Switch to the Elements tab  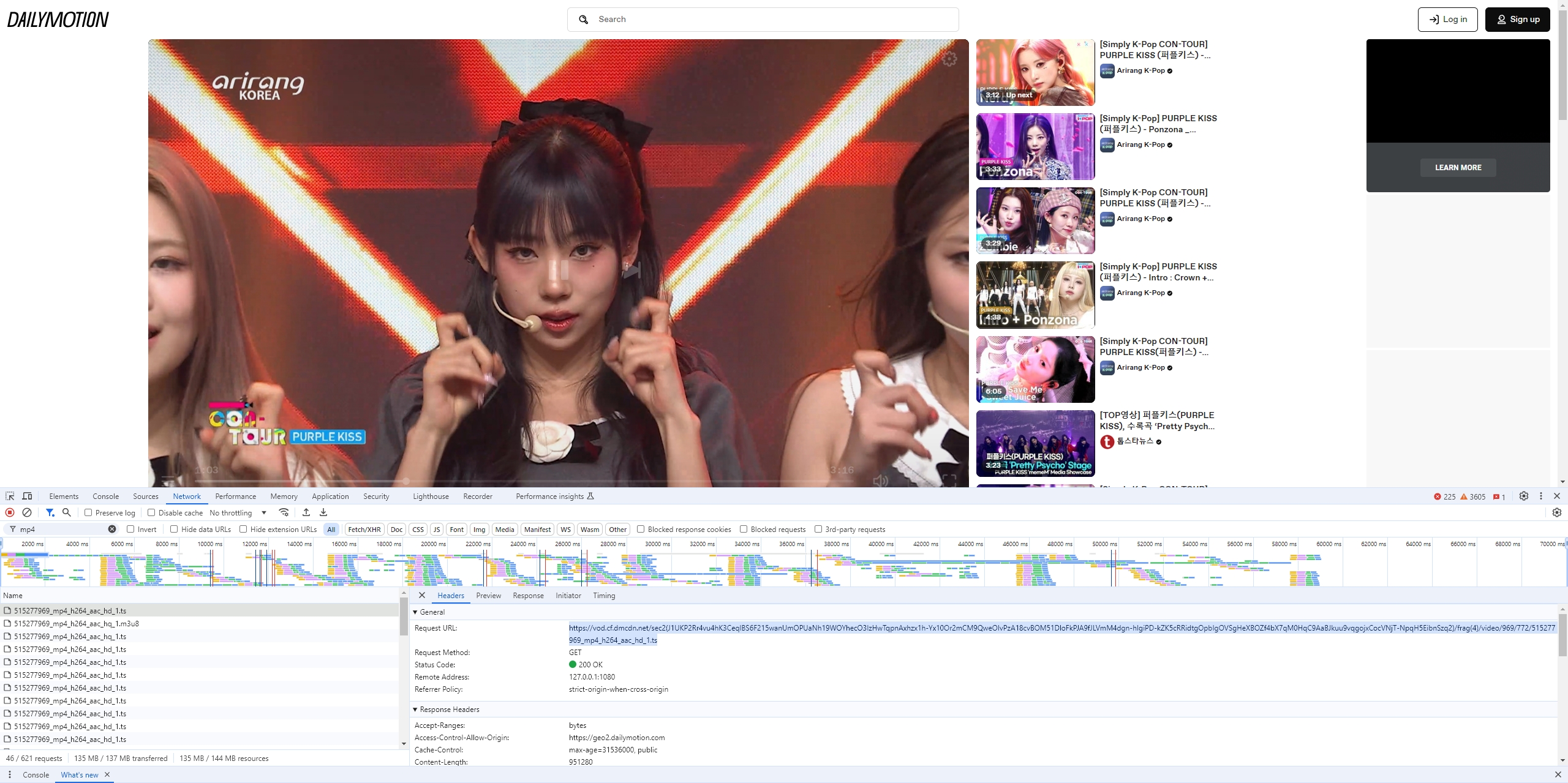pyautogui.click(x=64, y=496)
